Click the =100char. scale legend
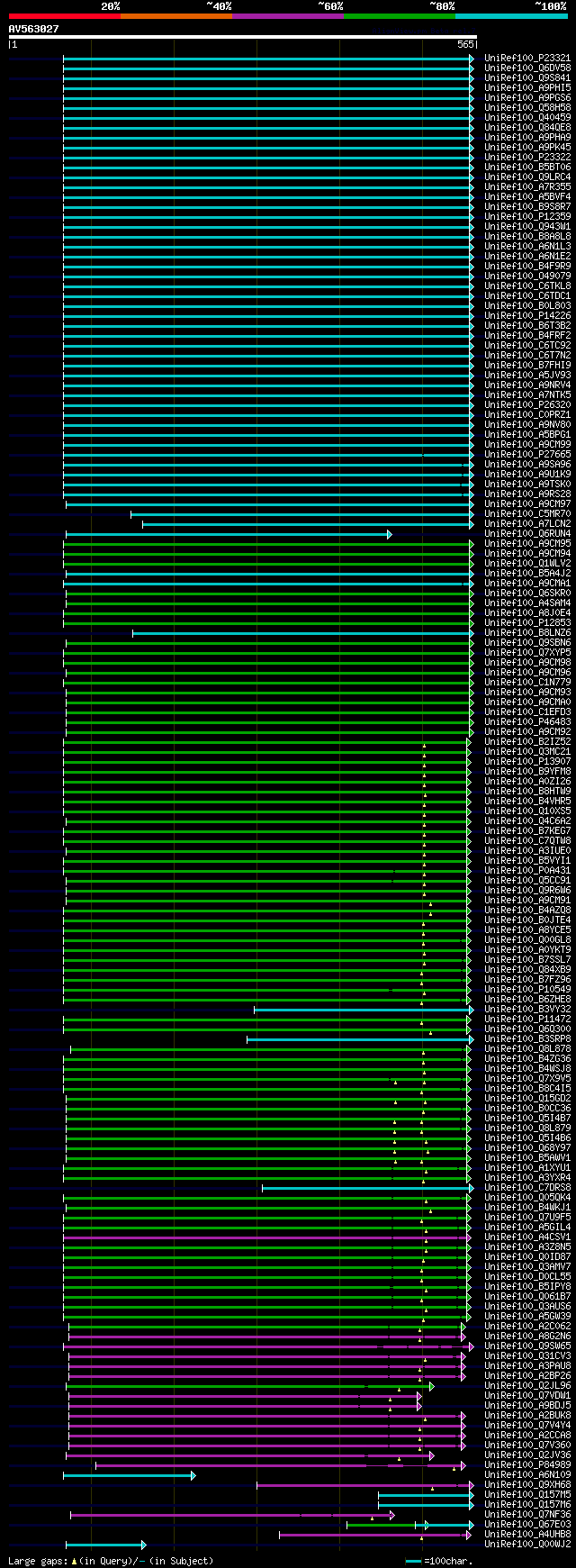576x1568 pixels. click(438, 1561)
